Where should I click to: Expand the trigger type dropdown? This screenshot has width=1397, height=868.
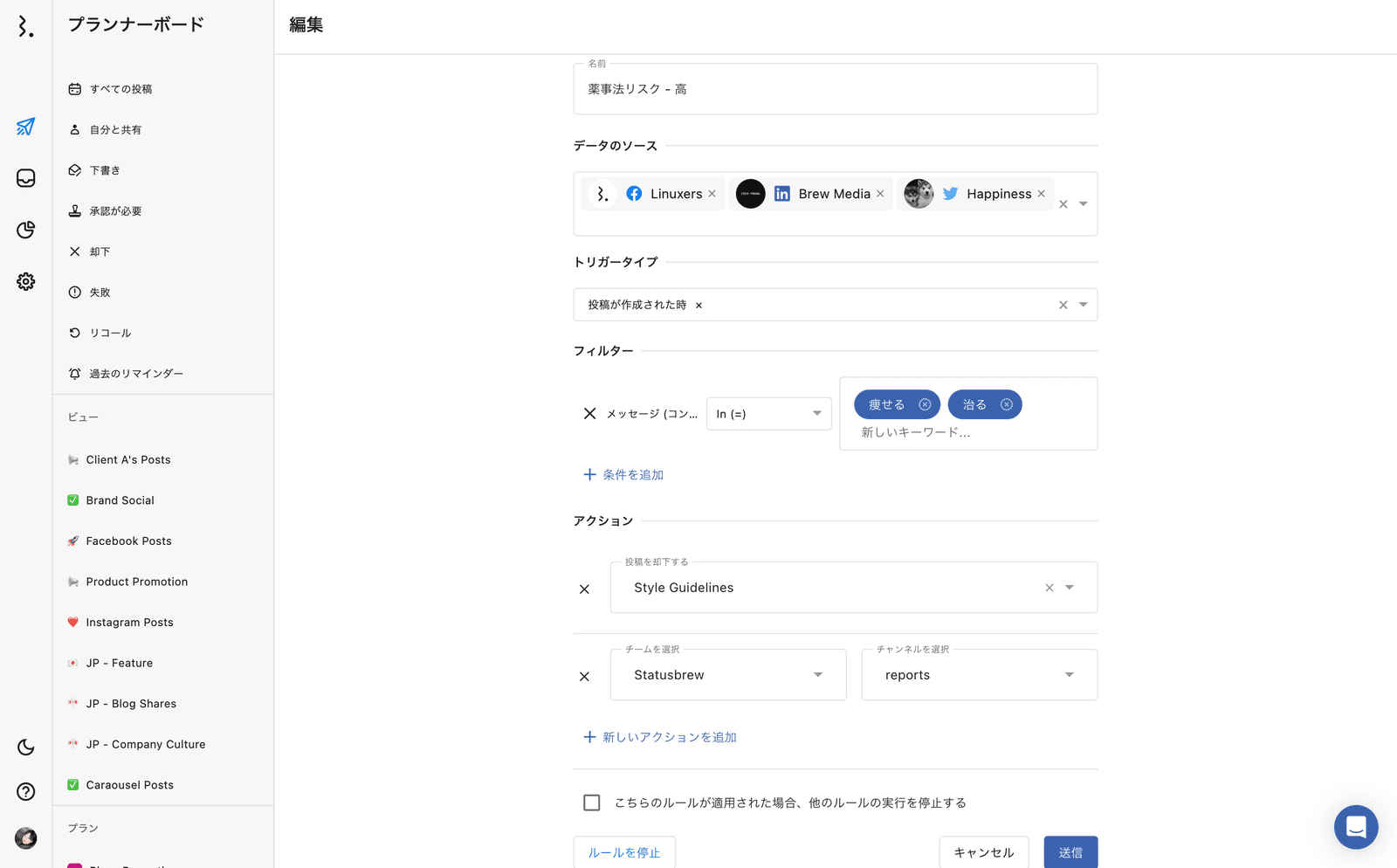(x=1083, y=305)
